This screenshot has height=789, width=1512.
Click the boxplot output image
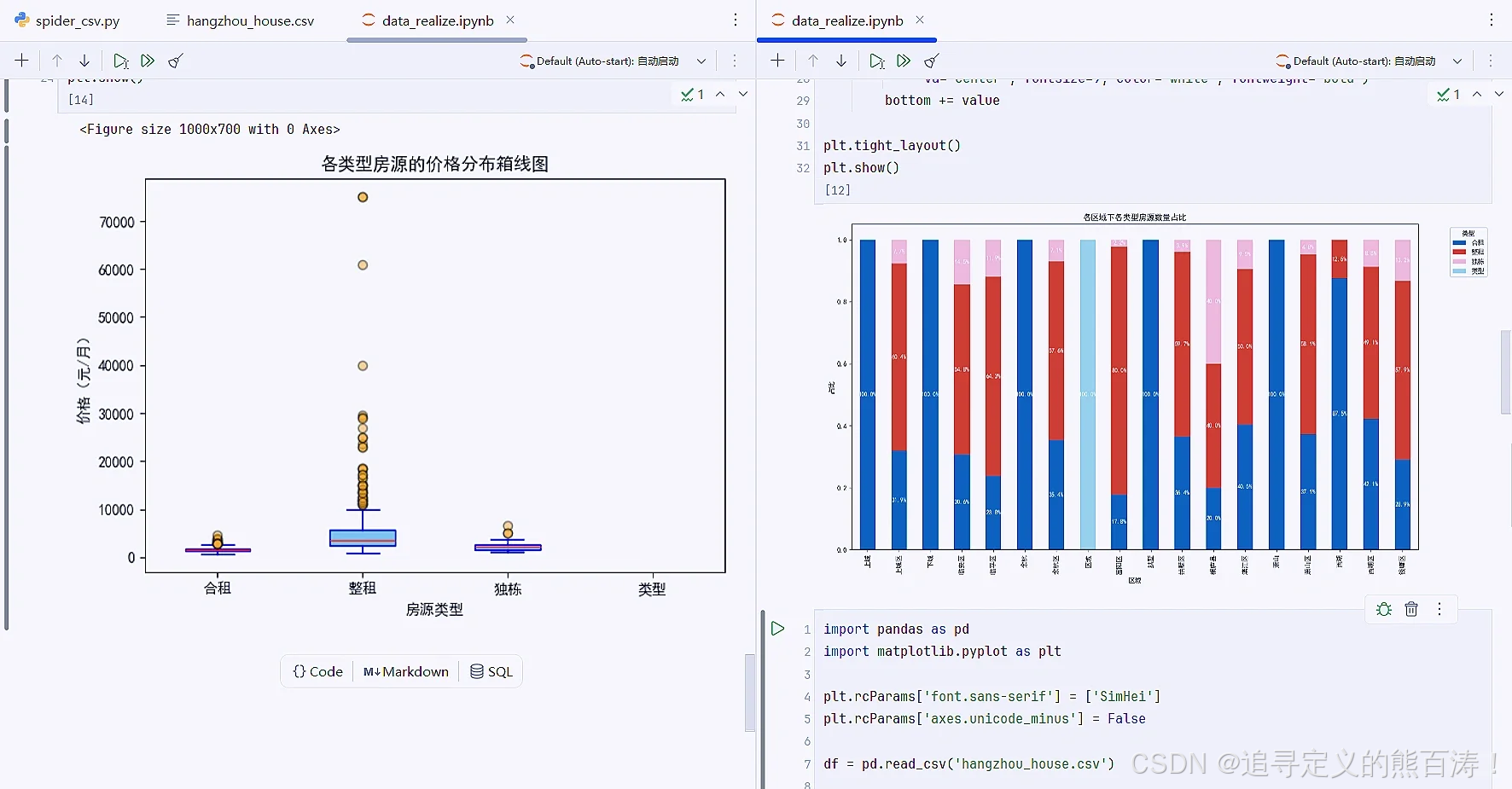coord(401,386)
